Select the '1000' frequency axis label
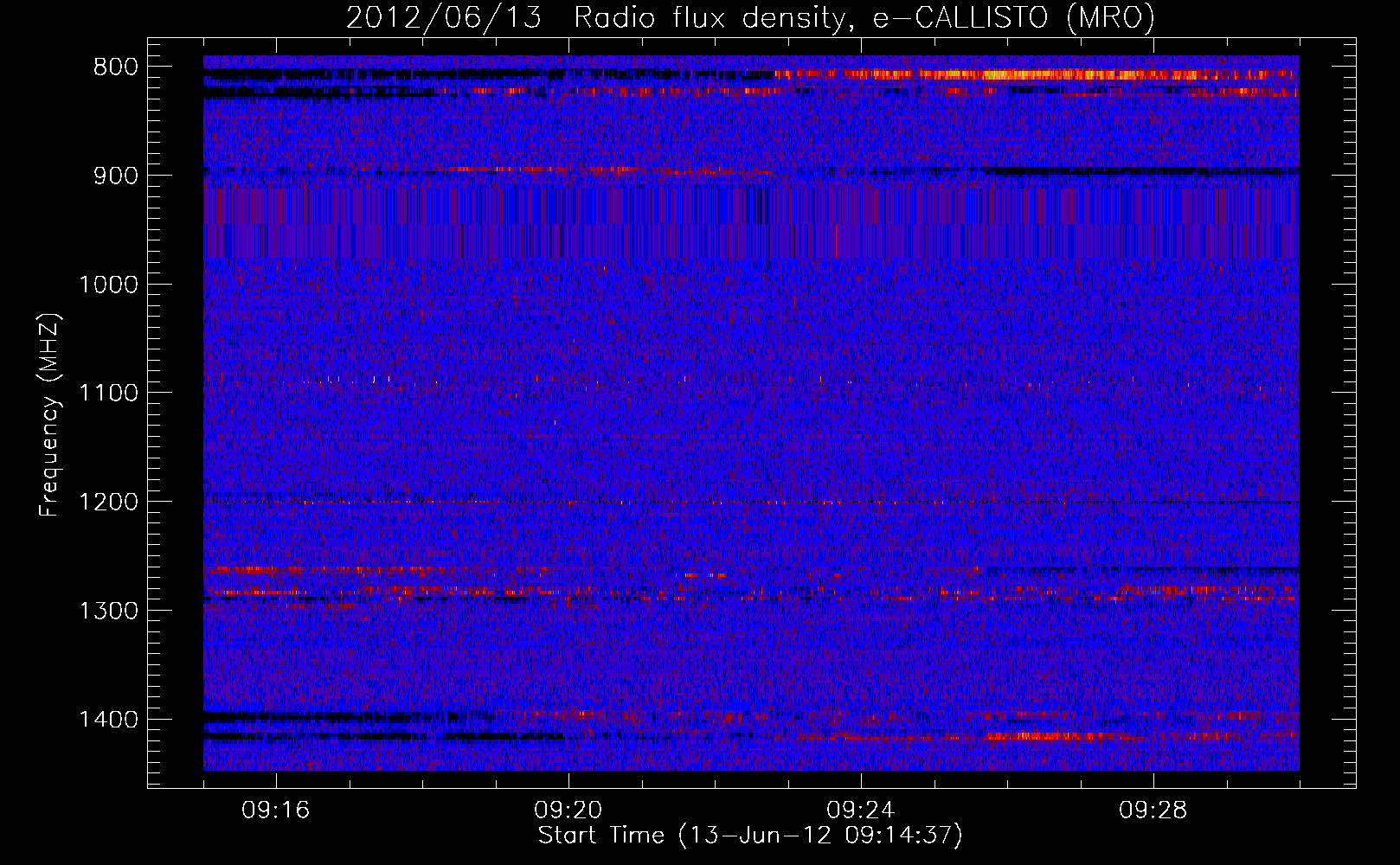Screen dimensions: 1400x865 [x=109, y=285]
